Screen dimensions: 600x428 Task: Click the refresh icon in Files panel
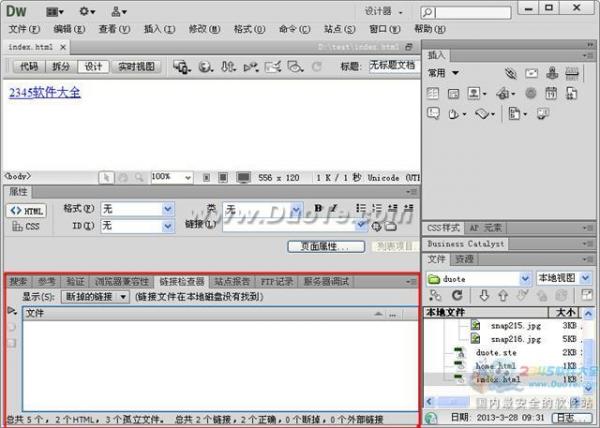(x=456, y=296)
